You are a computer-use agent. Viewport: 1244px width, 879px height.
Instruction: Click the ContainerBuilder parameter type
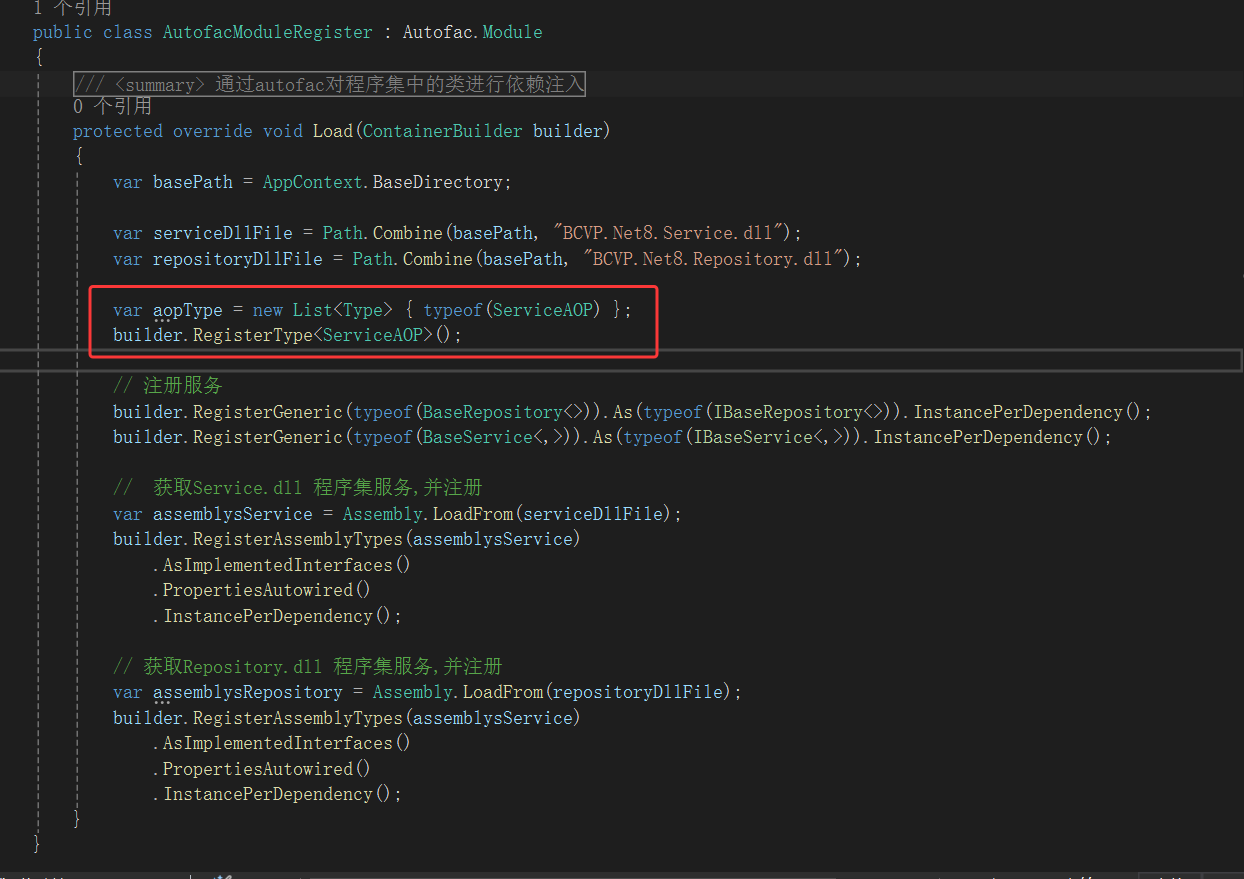click(x=443, y=131)
